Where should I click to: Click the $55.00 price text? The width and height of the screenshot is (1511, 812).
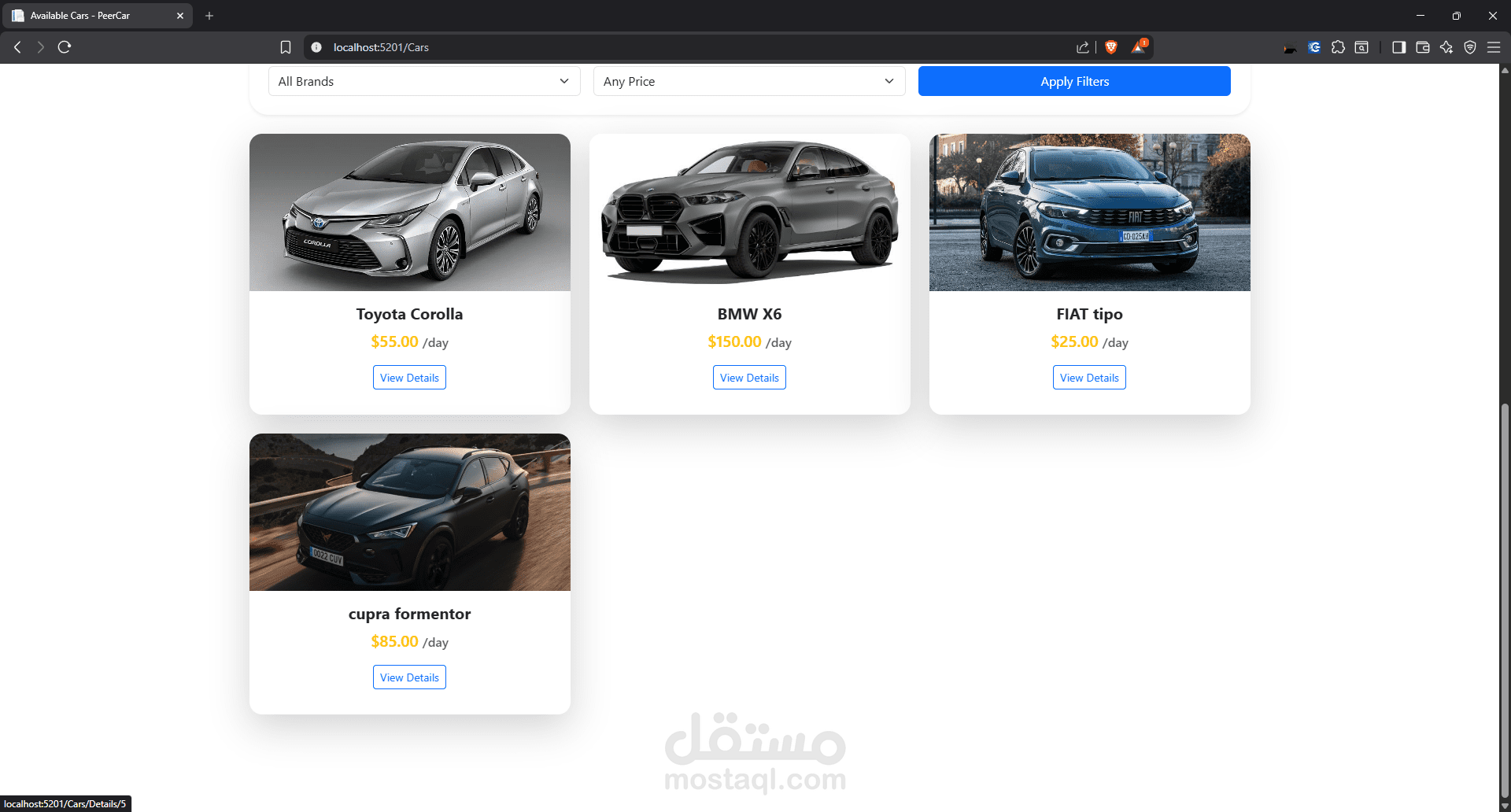394,341
